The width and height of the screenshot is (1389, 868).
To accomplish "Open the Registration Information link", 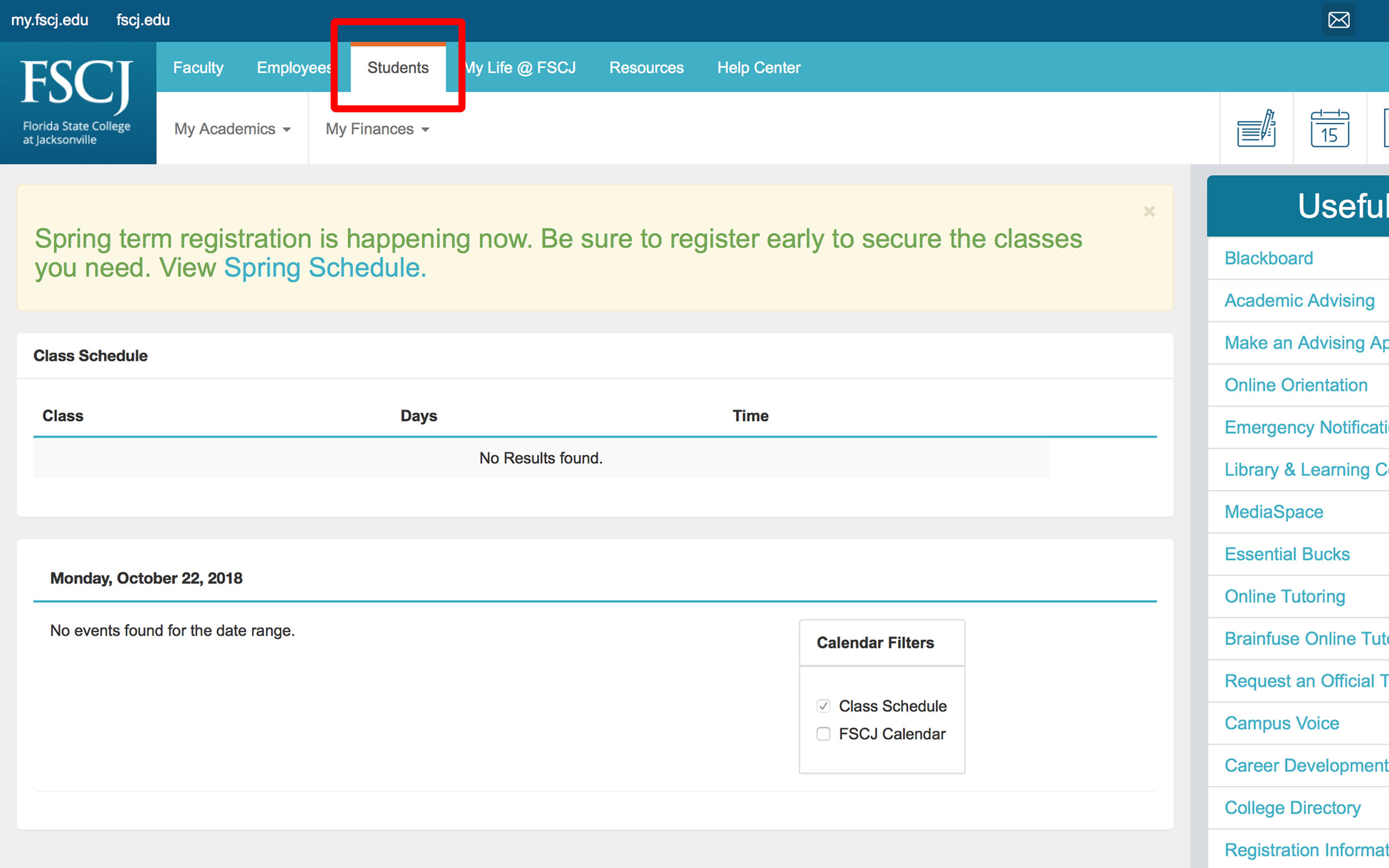I will 1306,850.
